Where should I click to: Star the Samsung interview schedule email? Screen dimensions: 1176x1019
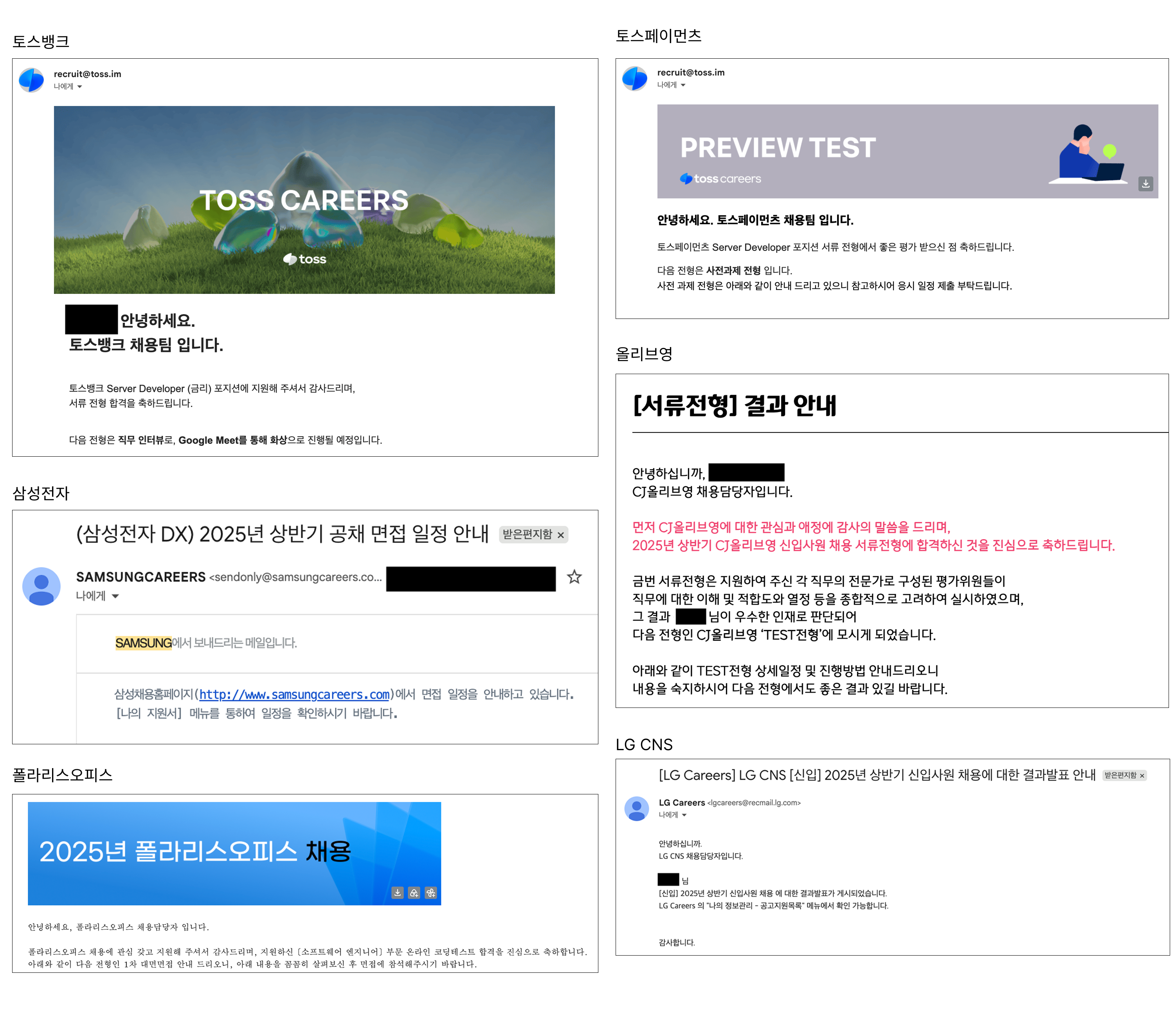[574, 577]
